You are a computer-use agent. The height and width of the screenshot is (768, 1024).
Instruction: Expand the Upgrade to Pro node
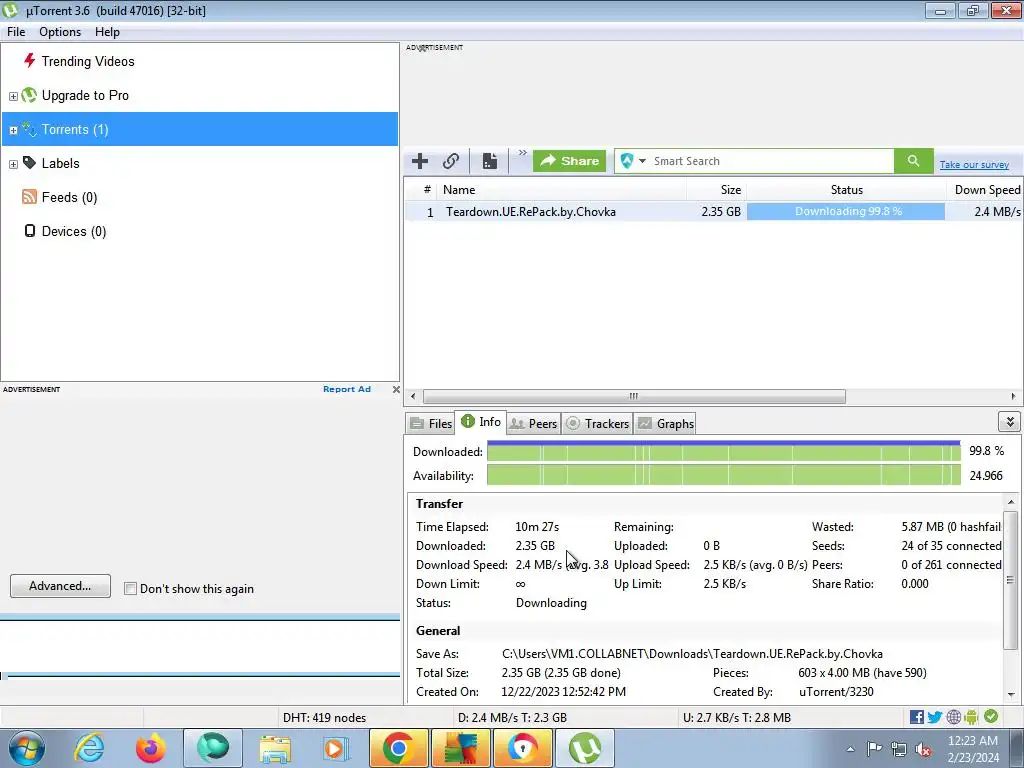coord(13,96)
